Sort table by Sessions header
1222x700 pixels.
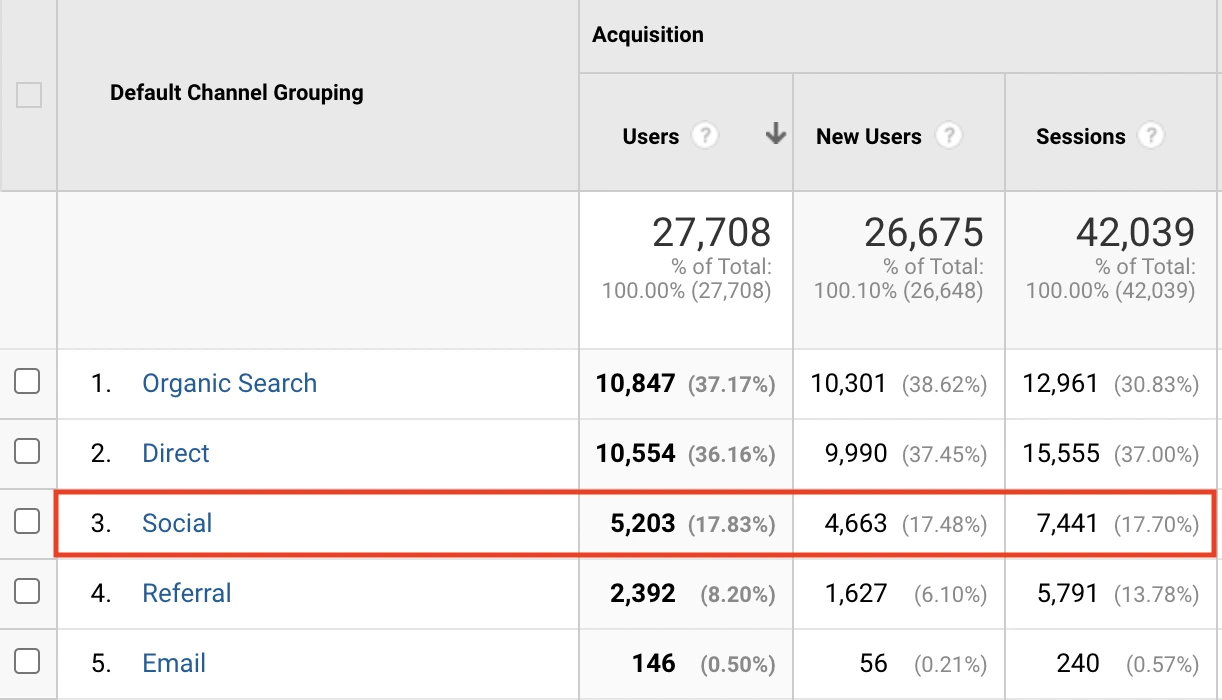click(1080, 137)
